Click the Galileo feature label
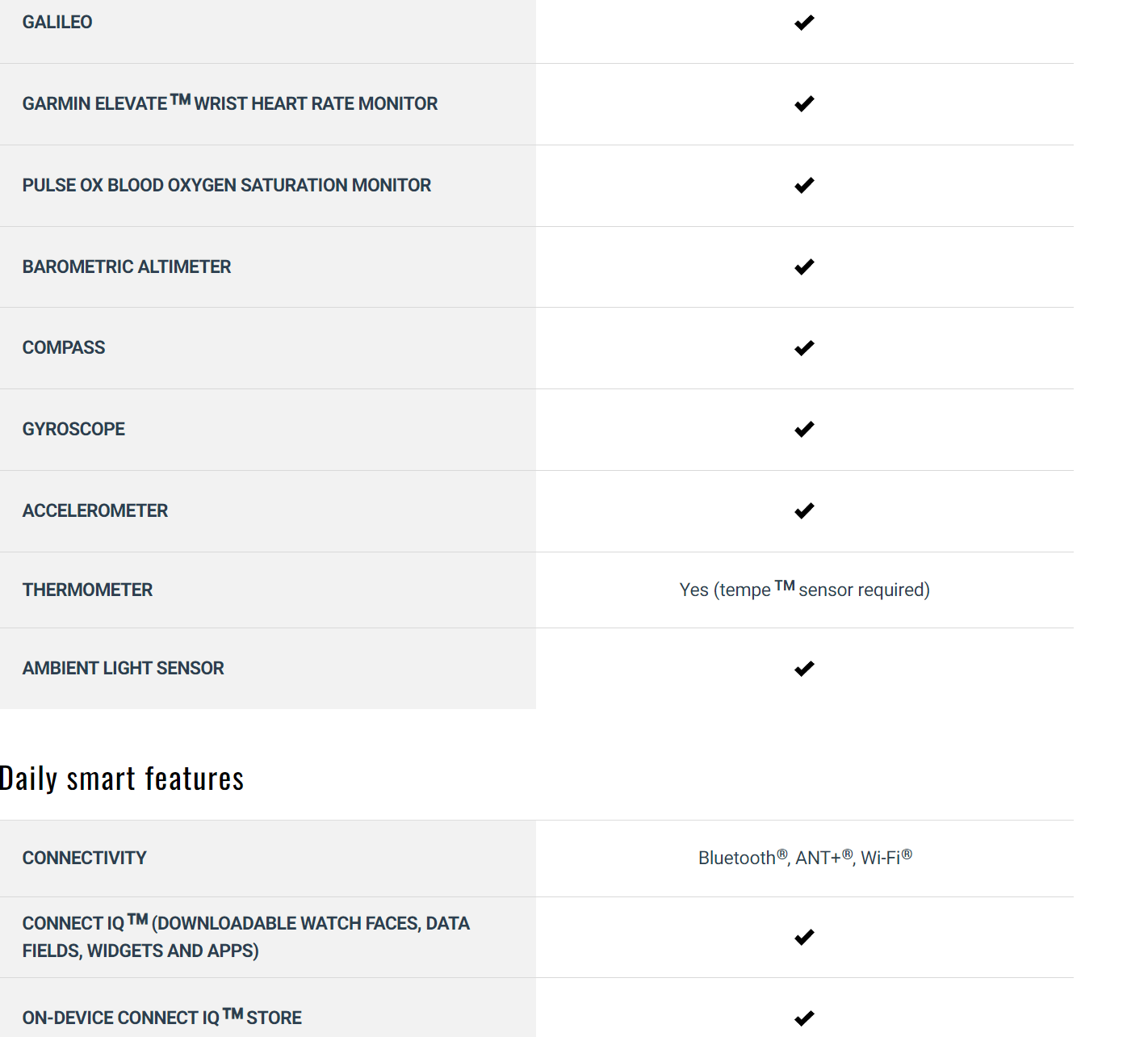1148x1037 pixels. [57, 23]
